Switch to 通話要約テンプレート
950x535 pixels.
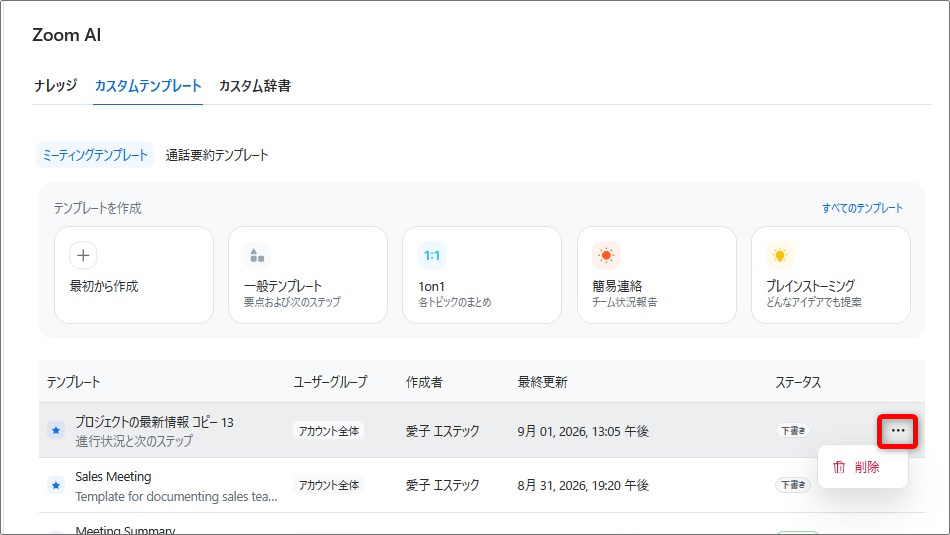217,155
